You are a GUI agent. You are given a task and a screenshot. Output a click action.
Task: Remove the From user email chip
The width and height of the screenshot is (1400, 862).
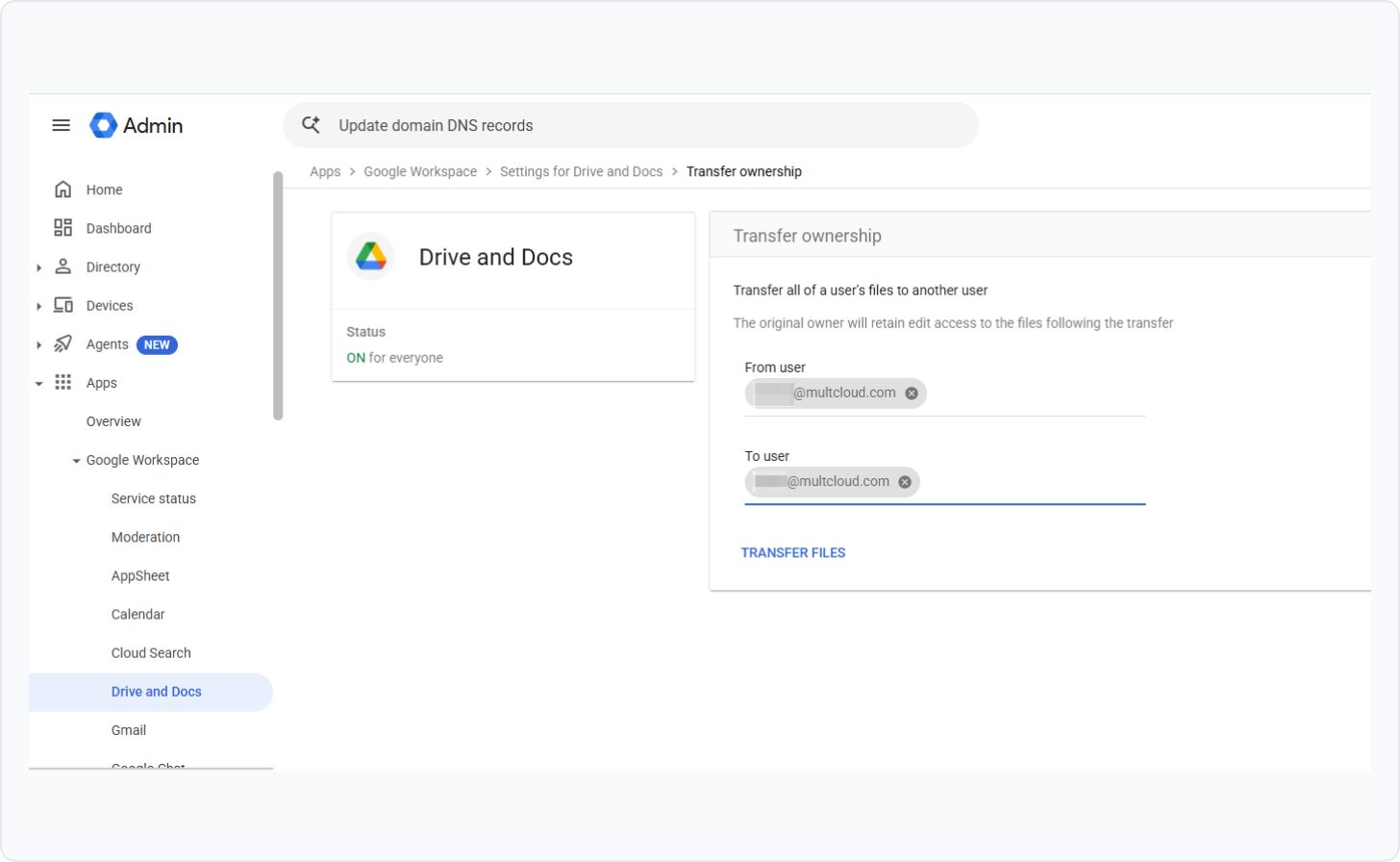click(x=912, y=393)
